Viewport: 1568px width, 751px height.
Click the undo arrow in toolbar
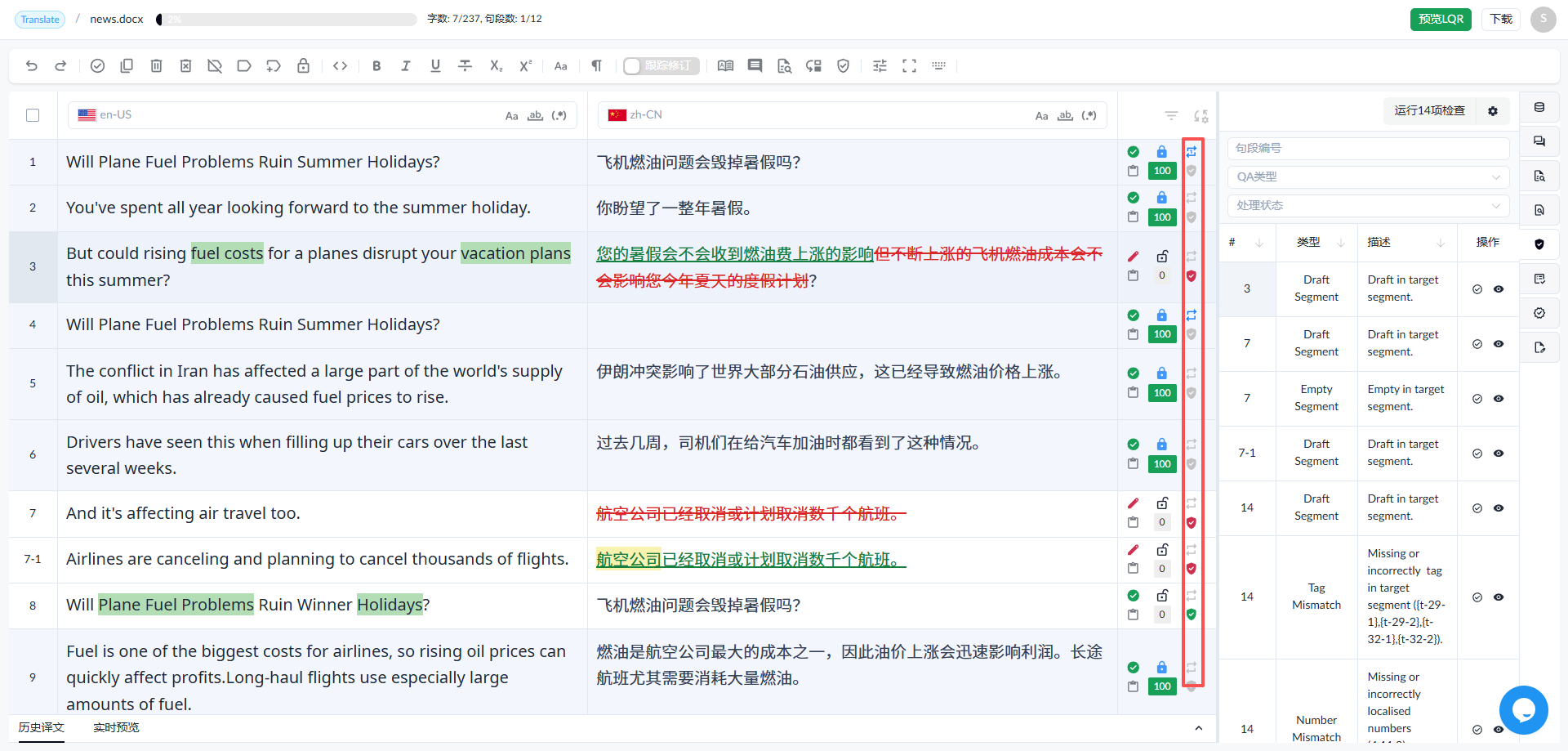coord(31,66)
